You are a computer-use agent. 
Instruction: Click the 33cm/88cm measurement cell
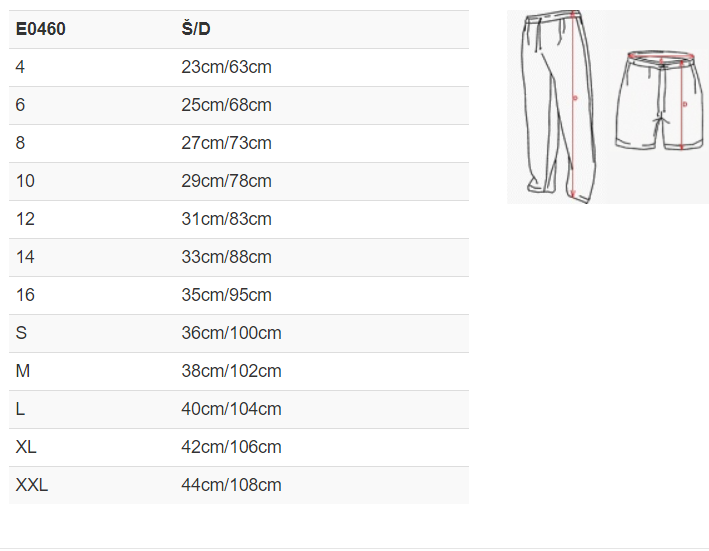pos(227,257)
